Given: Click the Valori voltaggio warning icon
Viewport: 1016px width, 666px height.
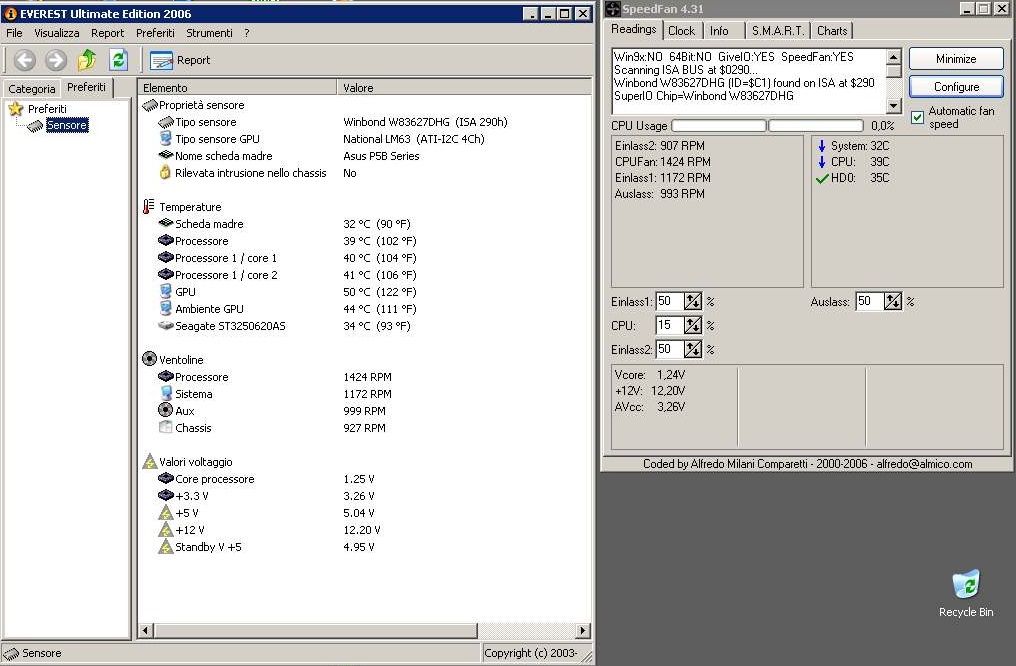Looking at the screenshot, I should pyautogui.click(x=150, y=461).
